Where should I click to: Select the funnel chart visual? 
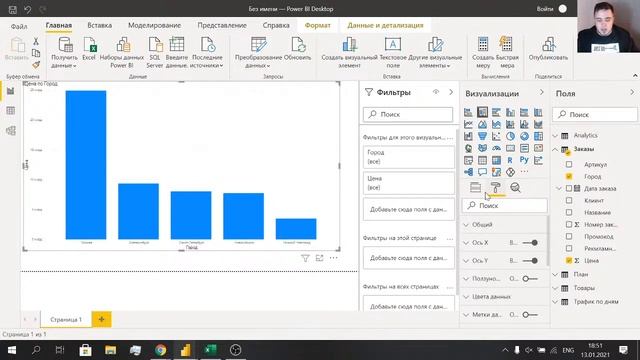pos(482,136)
